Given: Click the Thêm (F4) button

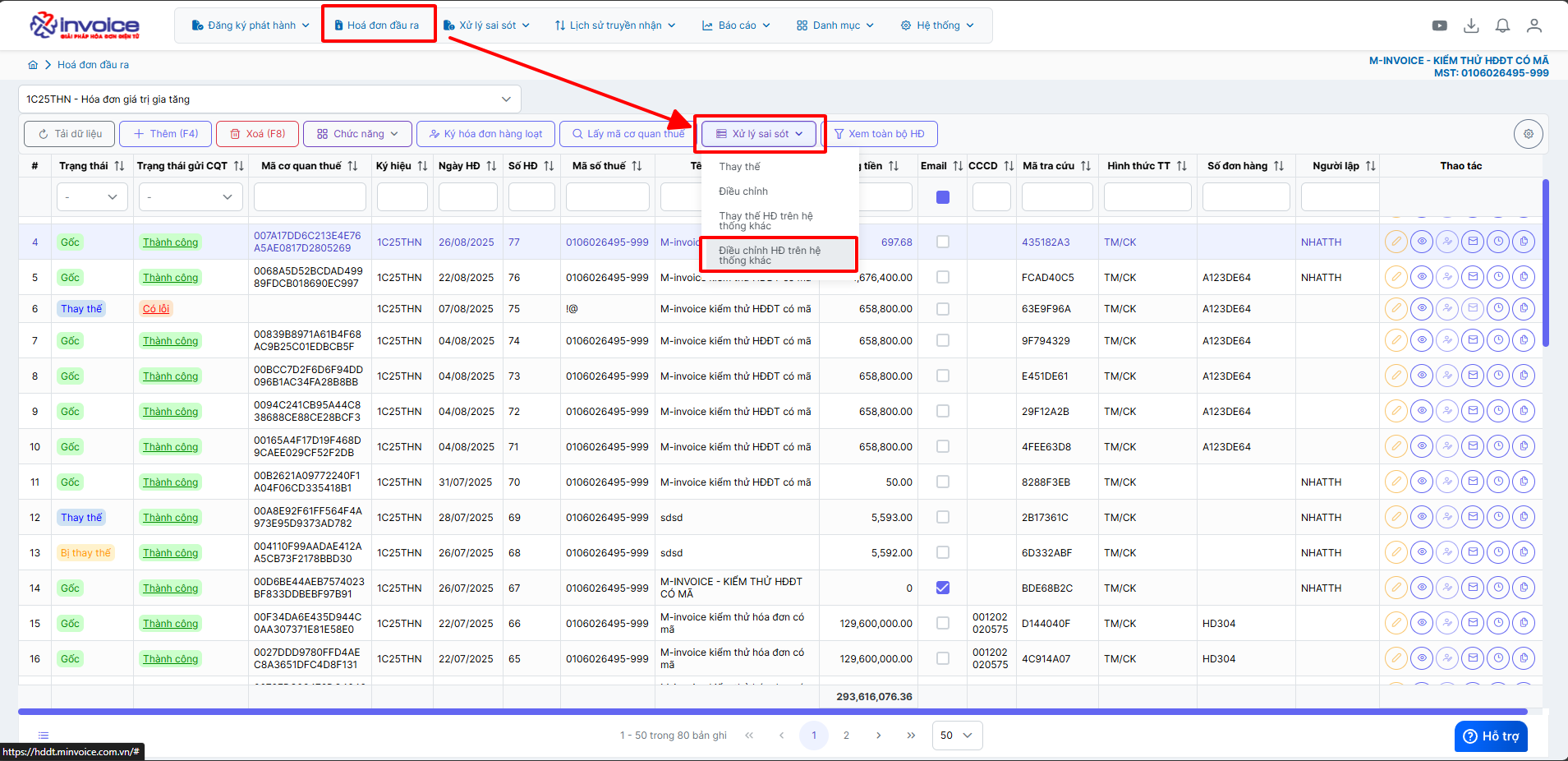Looking at the screenshot, I should 165,134.
